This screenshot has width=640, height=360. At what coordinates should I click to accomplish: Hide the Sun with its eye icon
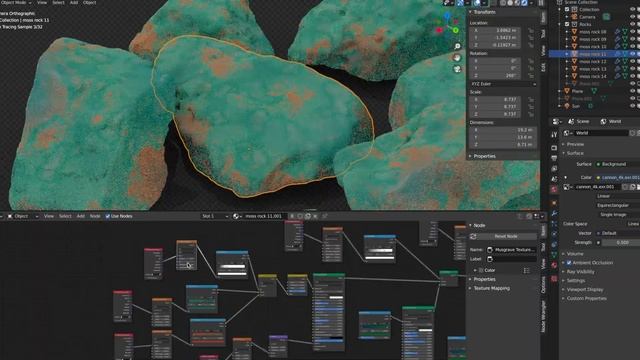(x=633, y=106)
